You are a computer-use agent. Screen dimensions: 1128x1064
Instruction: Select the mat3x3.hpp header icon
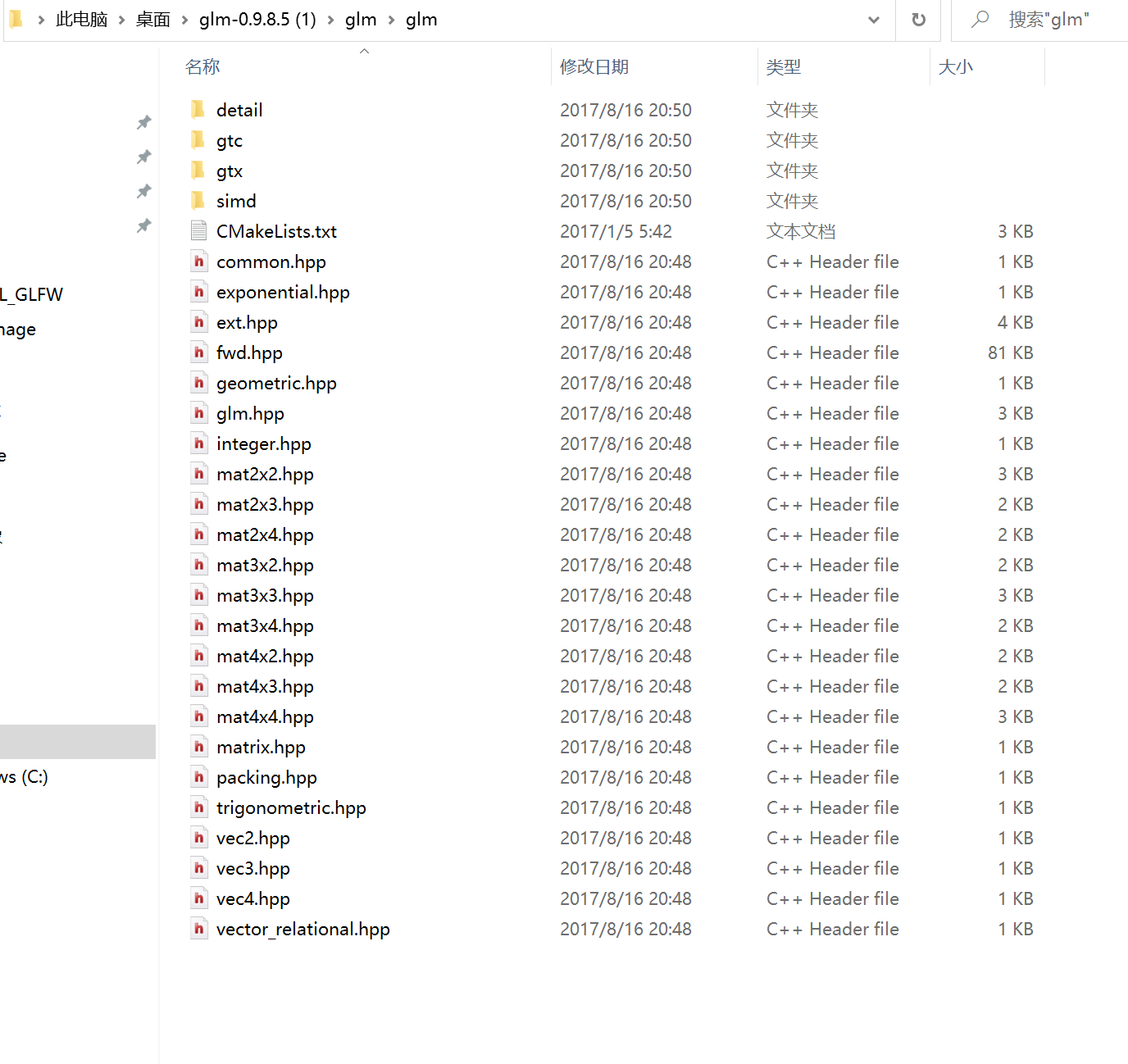click(198, 595)
